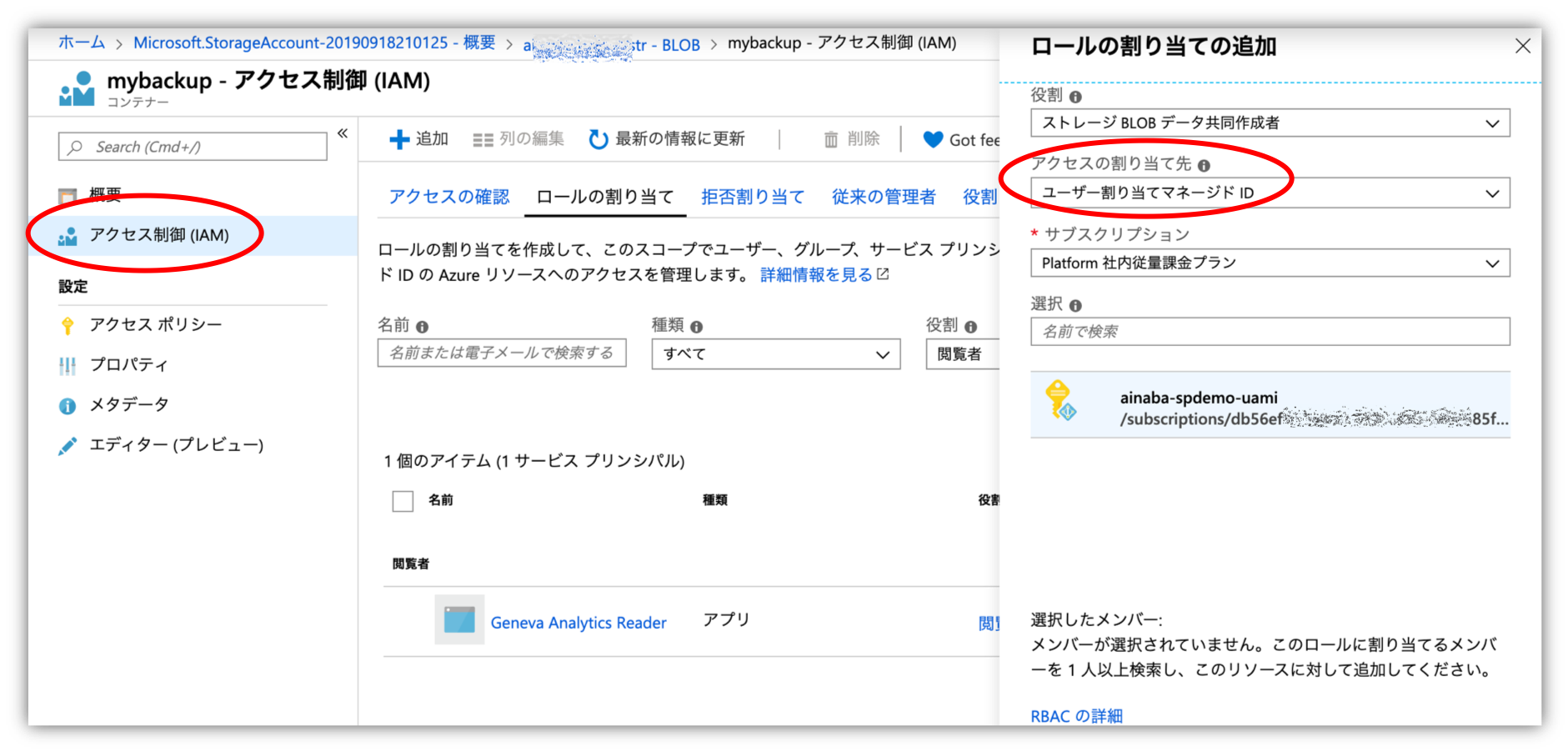This screenshot has width=1568, height=752.
Task: Click the key icon for アクセス ポリシー
Action: click(68, 325)
